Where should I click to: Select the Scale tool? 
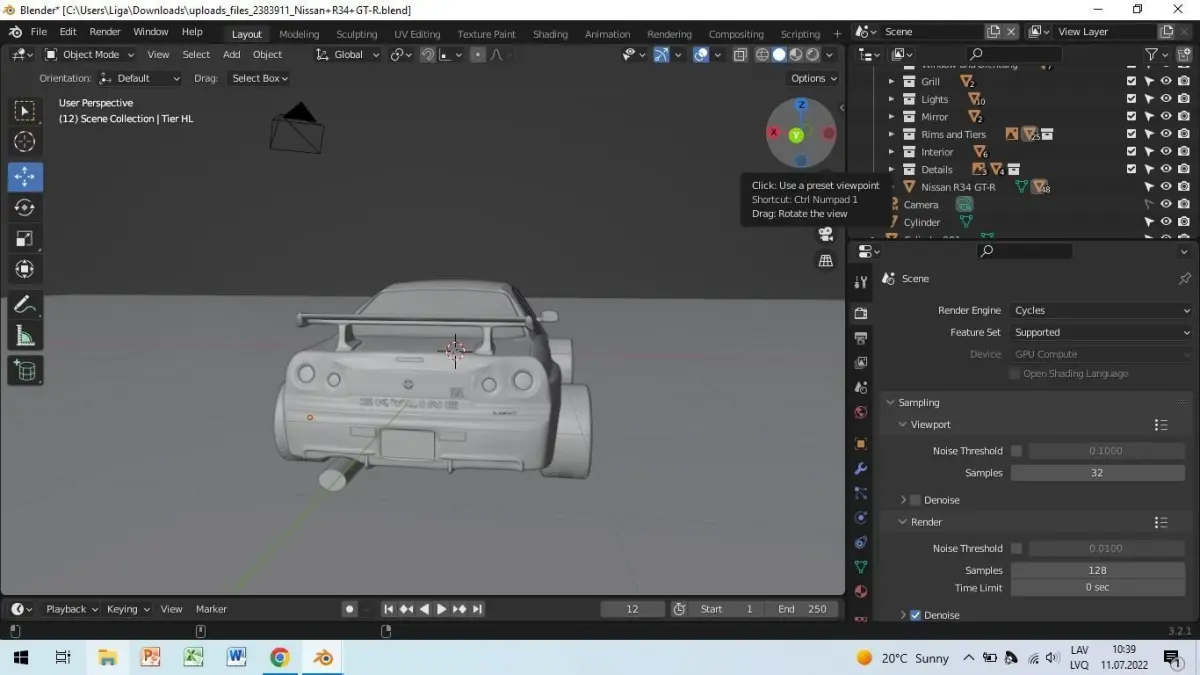coord(25,238)
